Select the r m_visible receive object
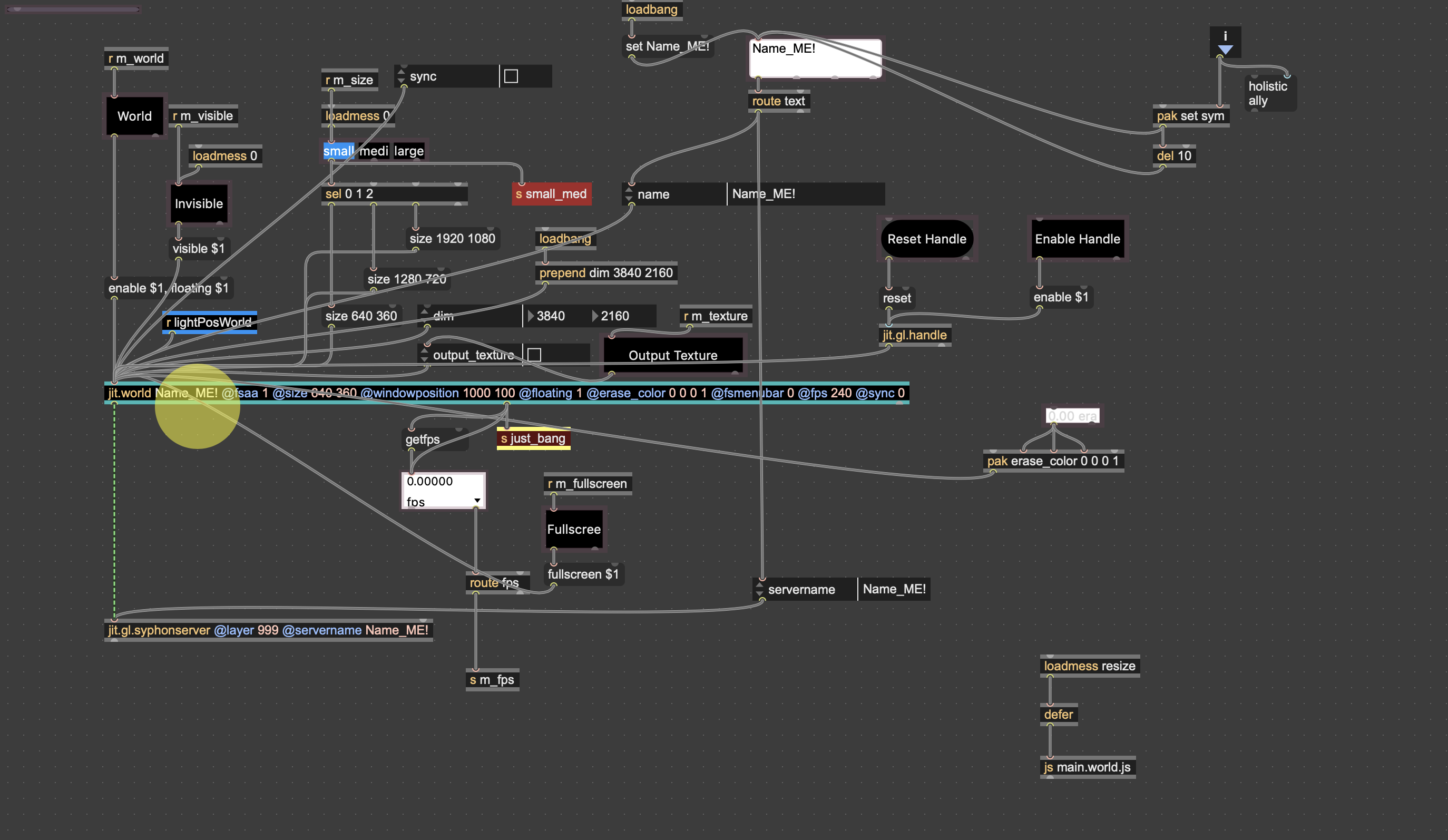Image resolution: width=1448 pixels, height=840 pixels. tap(203, 116)
